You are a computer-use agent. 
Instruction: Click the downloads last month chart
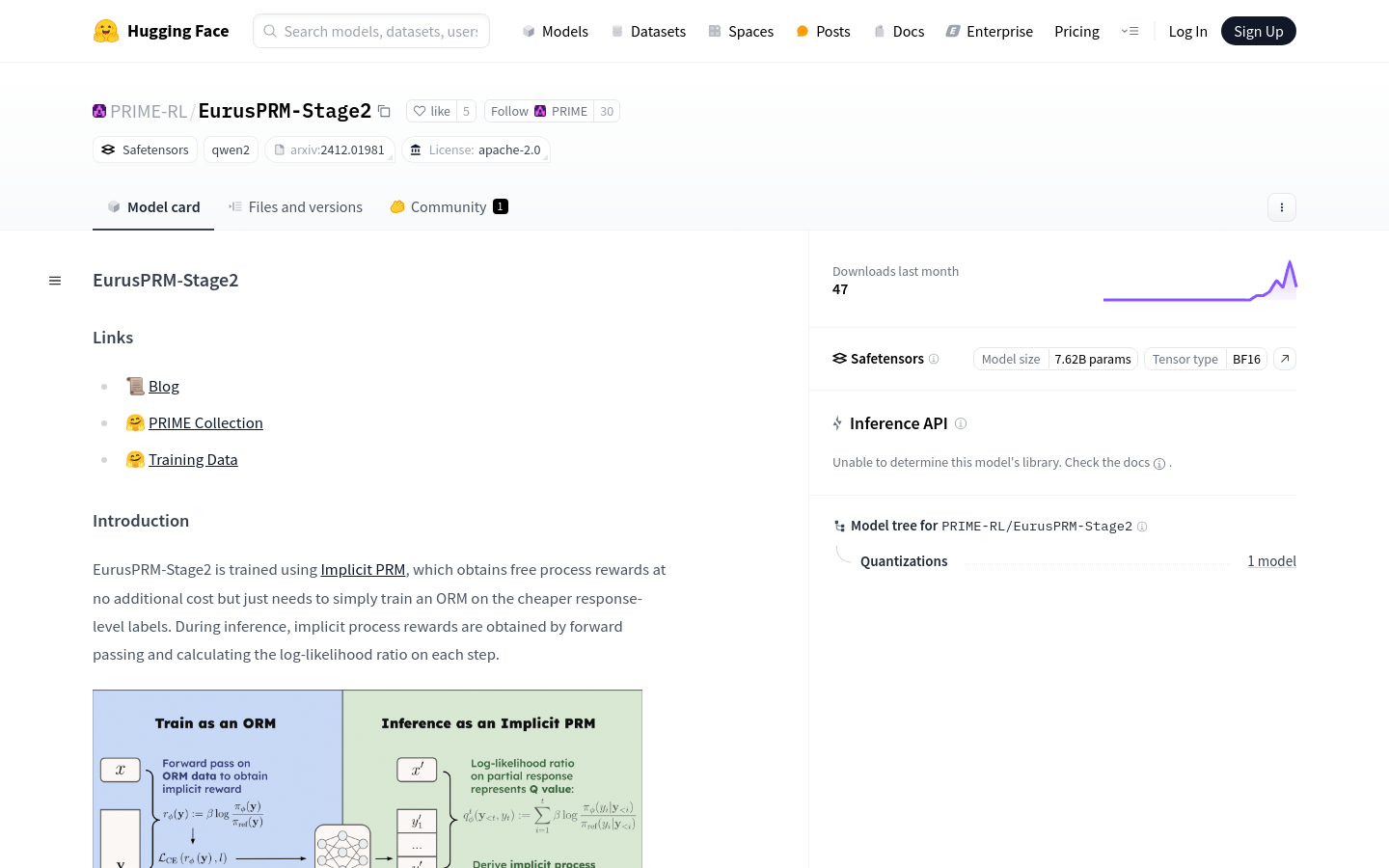[x=1200, y=280]
